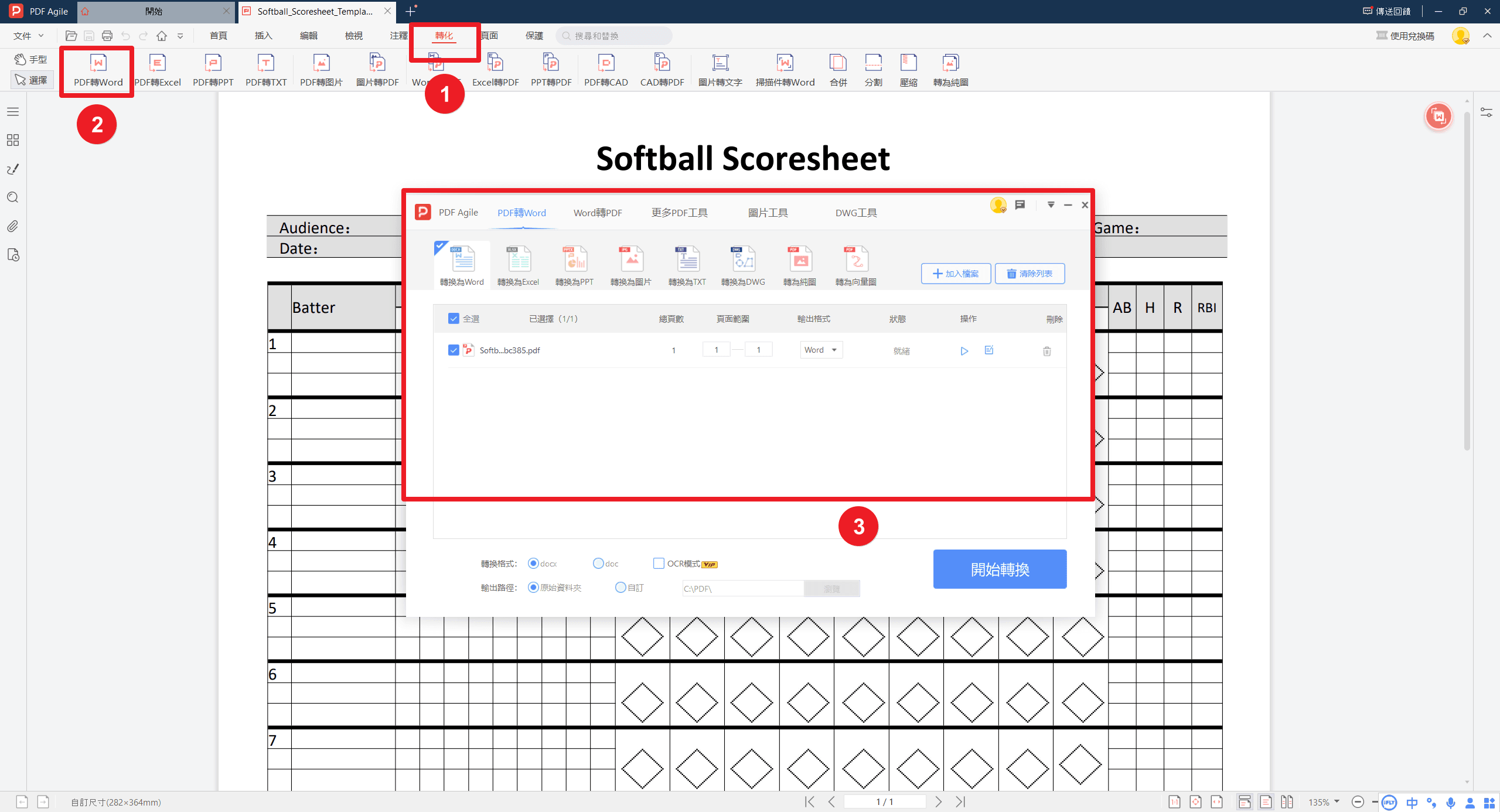Click the print icon in quick toolbar
This screenshot has width=1500, height=812.
click(107, 36)
